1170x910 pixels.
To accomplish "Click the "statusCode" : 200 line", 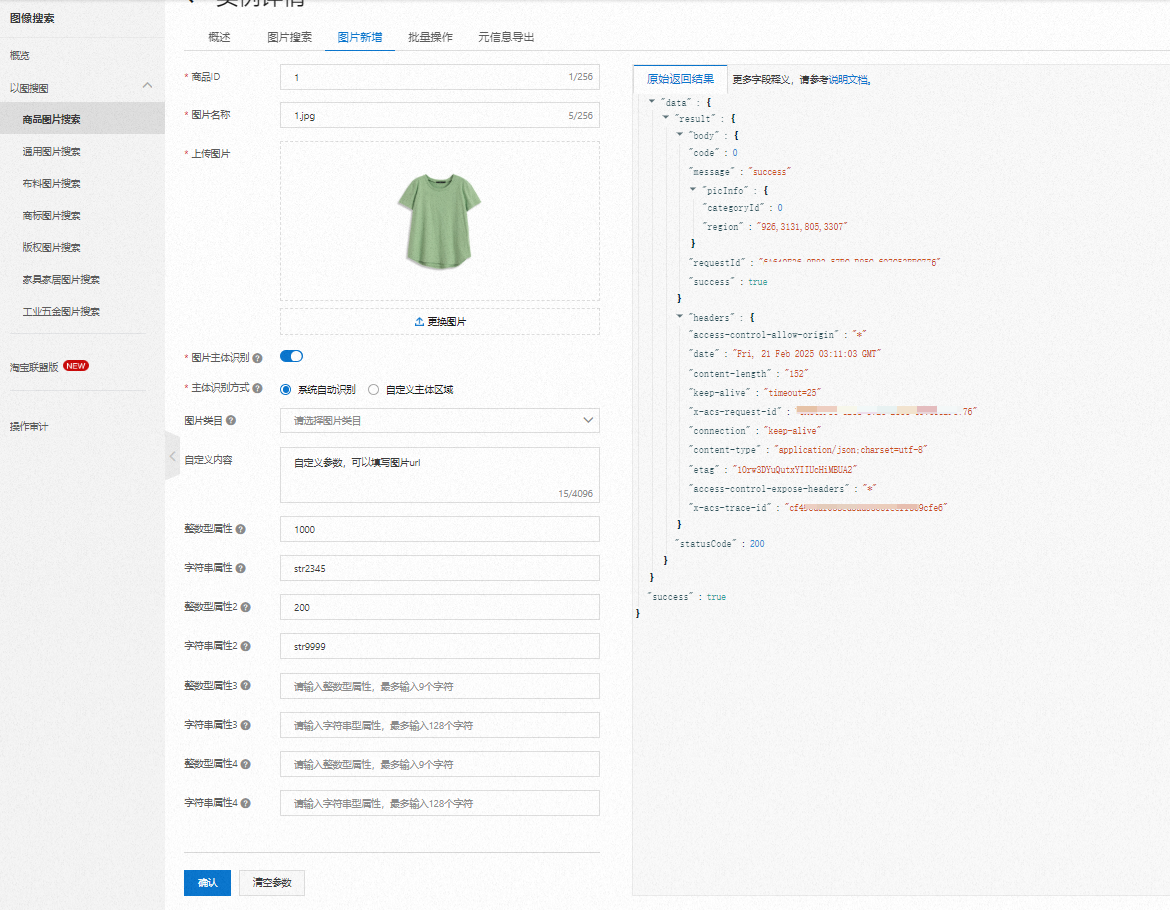I will click(x=720, y=544).
